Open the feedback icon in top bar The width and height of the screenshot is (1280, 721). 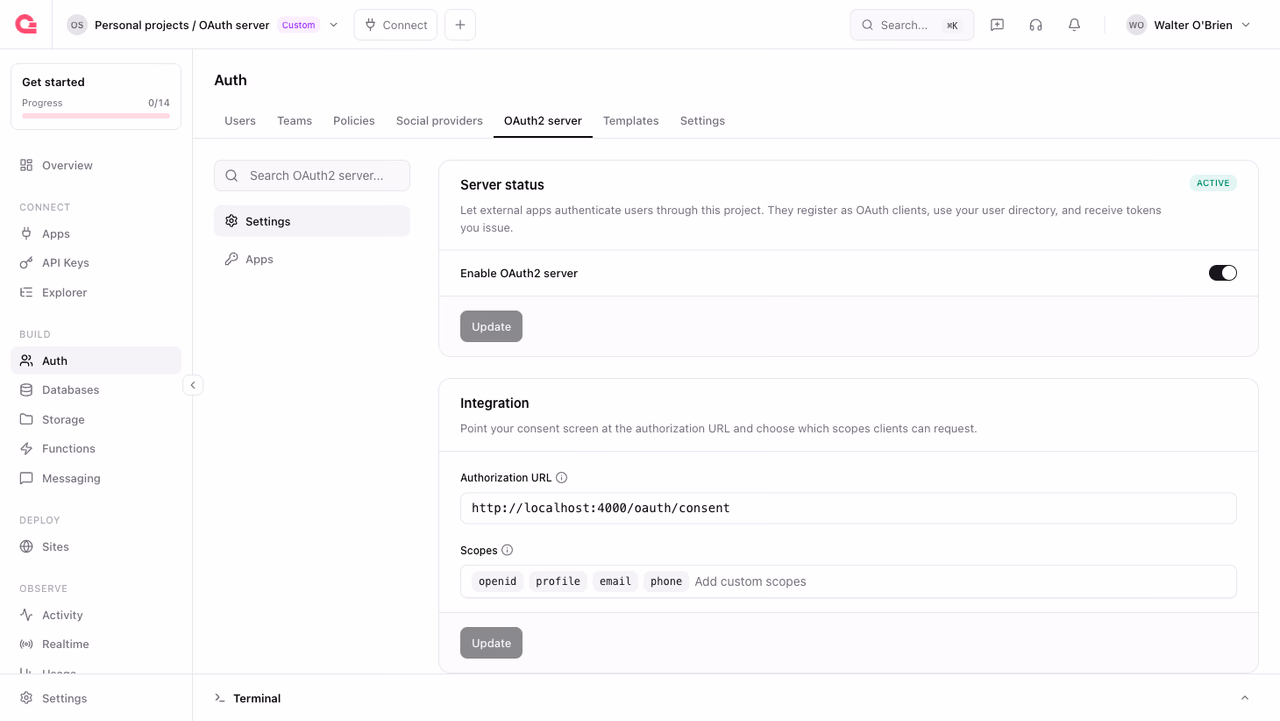coord(997,25)
